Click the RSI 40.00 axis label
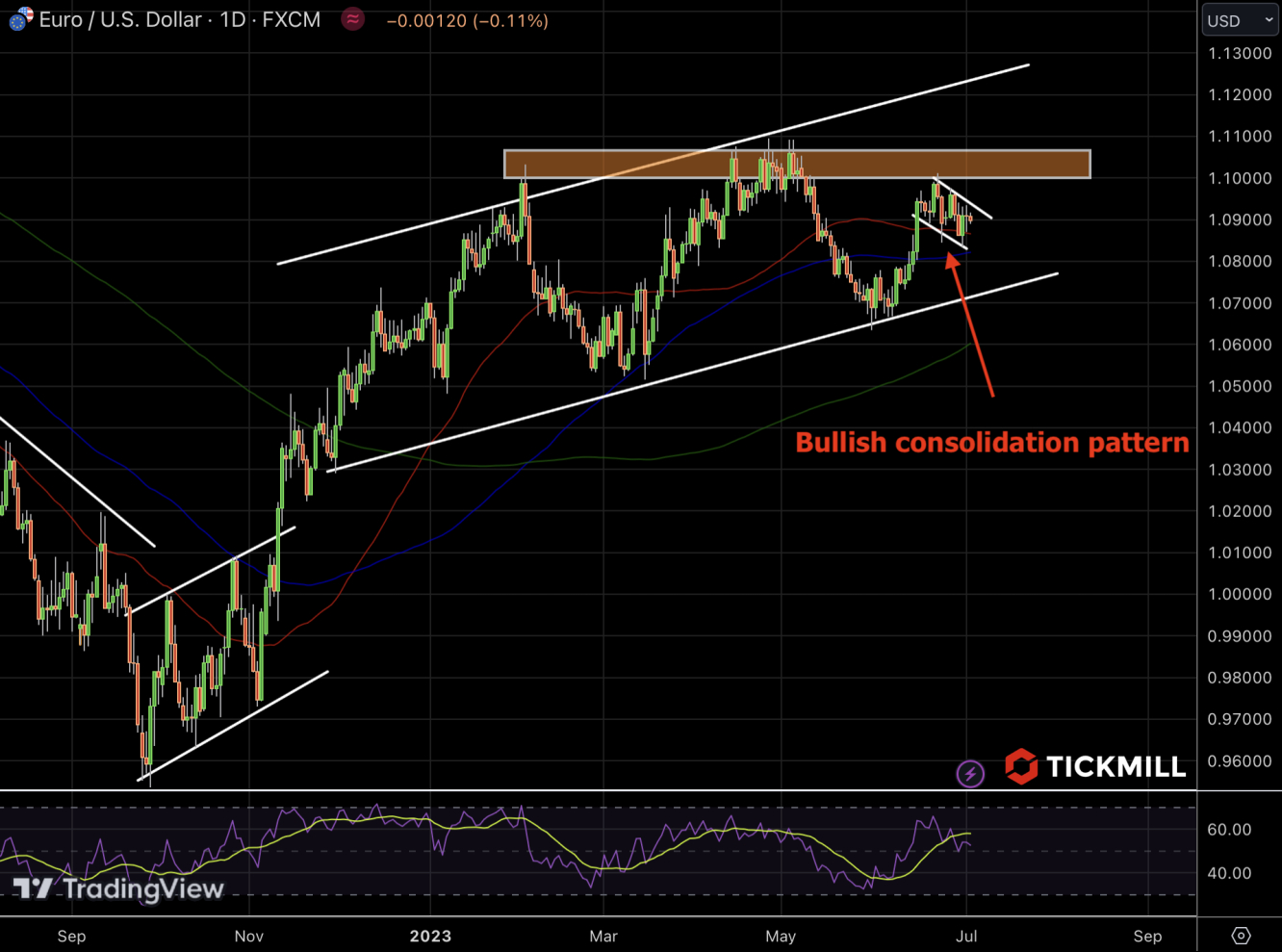The width and height of the screenshot is (1282, 952). coord(1229,874)
